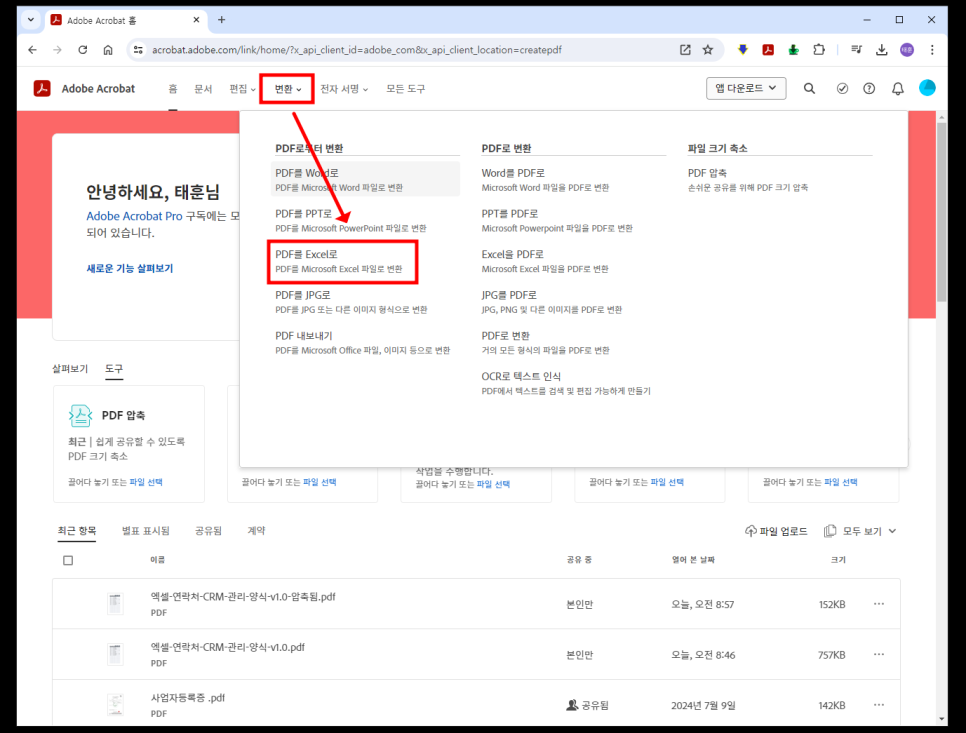
Task: Expand the 편집 menu dropdown
Action: 242,89
